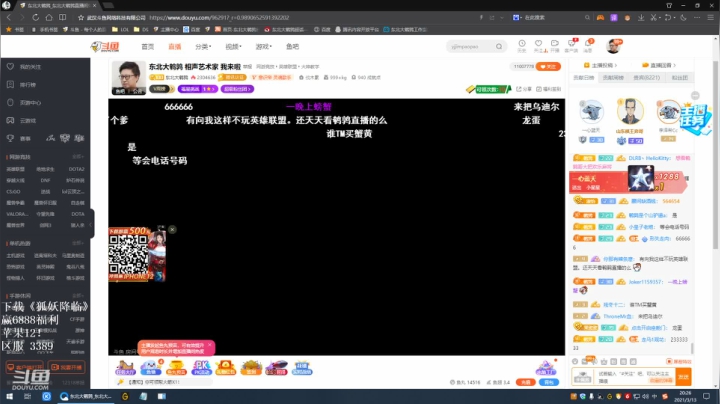Image resolution: width=720 pixels, height=404 pixels.
Task: Open the emoji icon below chat
Action: pos(575,362)
